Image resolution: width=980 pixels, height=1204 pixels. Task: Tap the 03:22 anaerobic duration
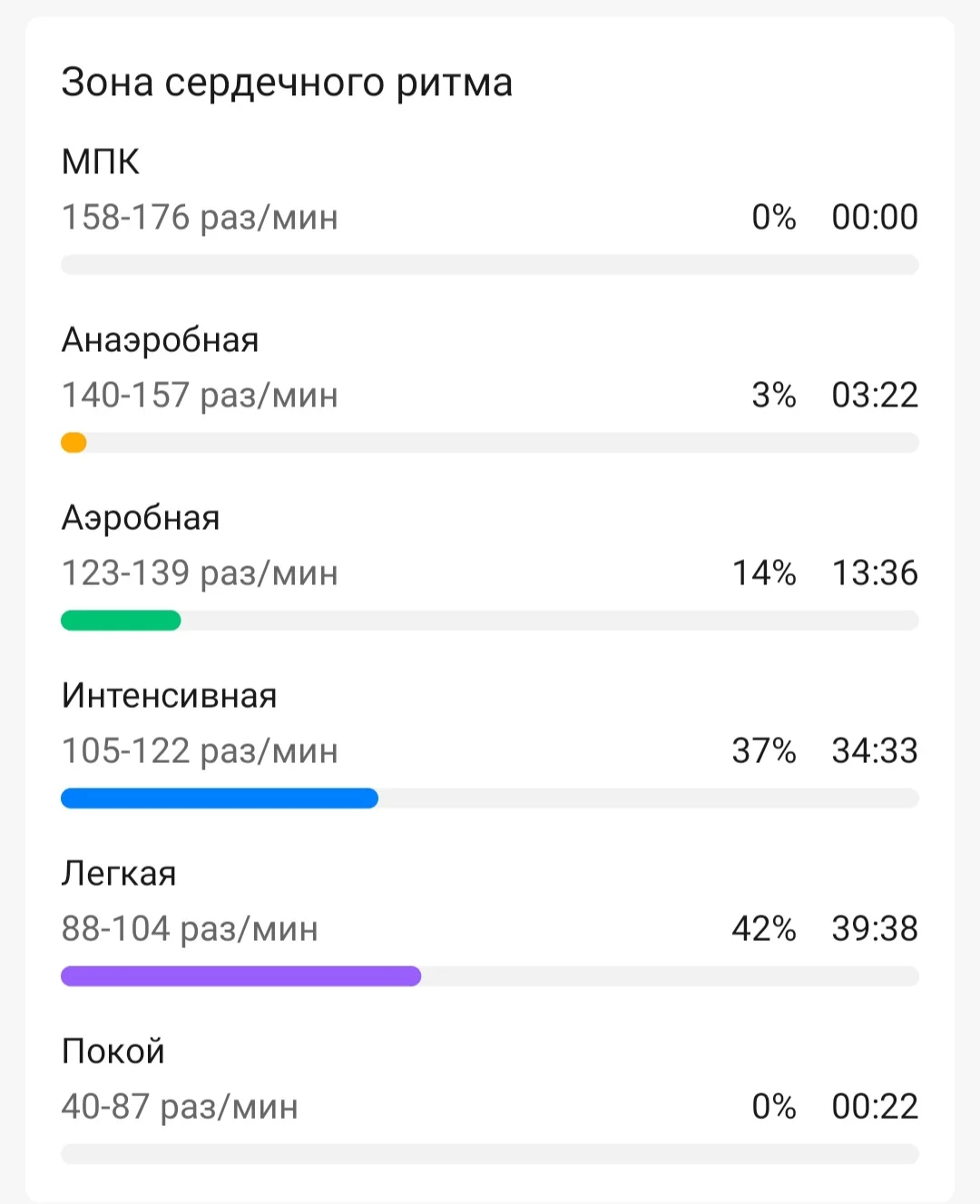(875, 396)
